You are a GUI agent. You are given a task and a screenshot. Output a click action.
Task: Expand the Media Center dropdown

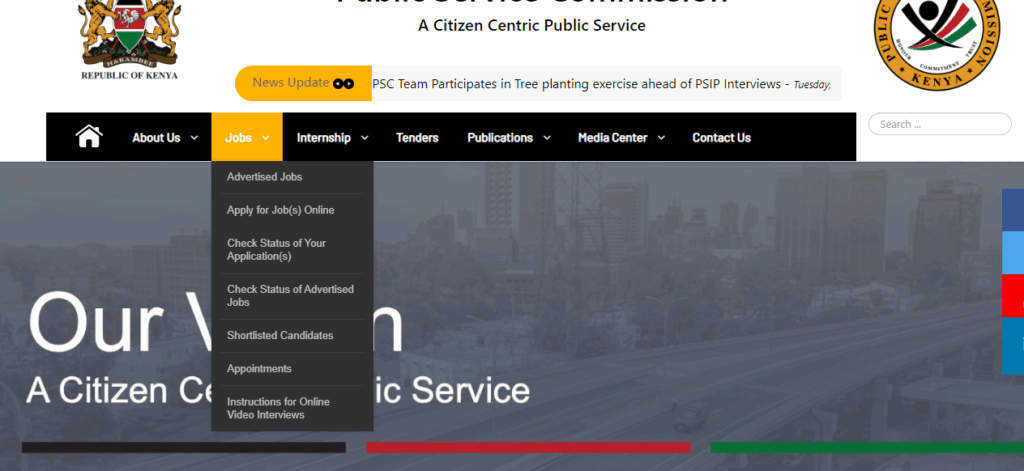pyautogui.click(x=621, y=138)
